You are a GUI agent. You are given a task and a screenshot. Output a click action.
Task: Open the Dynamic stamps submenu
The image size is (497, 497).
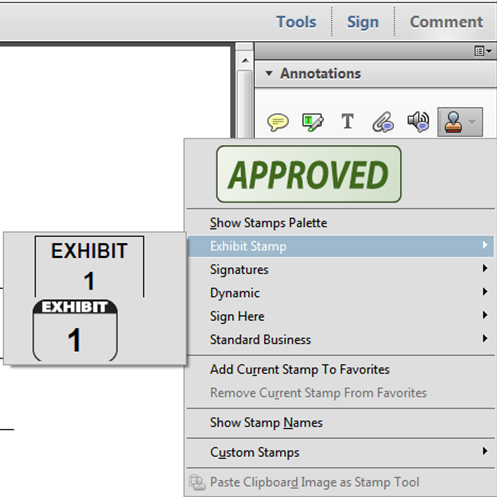click(x=340, y=293)
